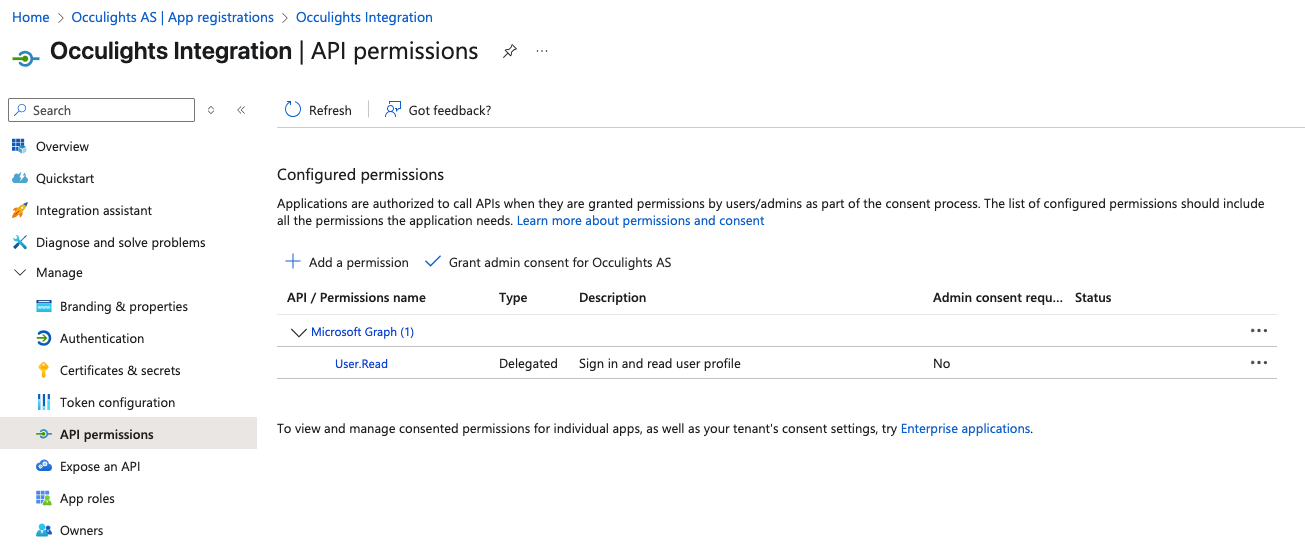Image resolution: width=1305 pixels, height=545 pixels.
Task: Select App roles in the sidebar
Action: (87, 498)
